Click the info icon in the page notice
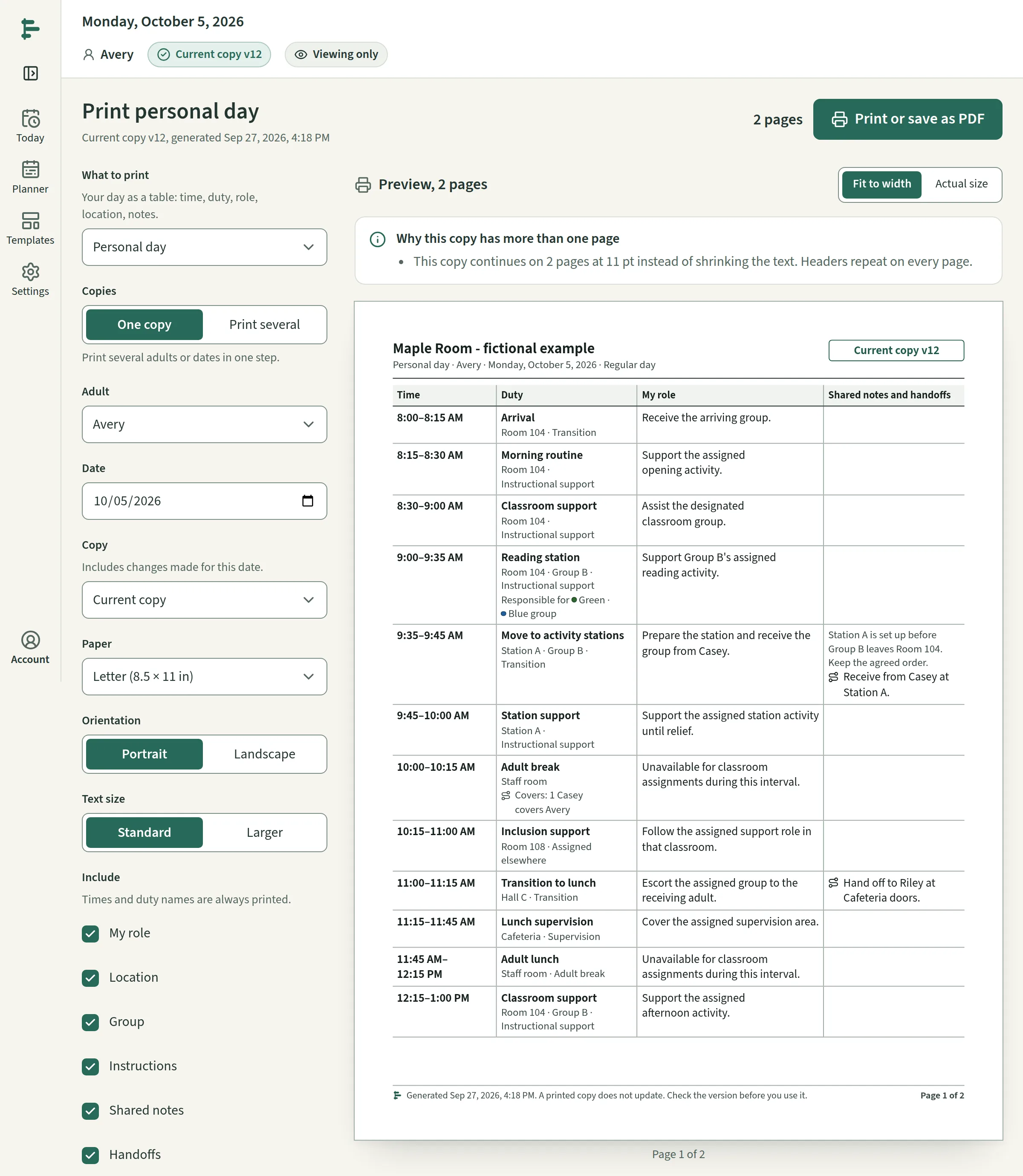Image resolution: width=1023 pixels, height=1176 pixels. (377, 239)
